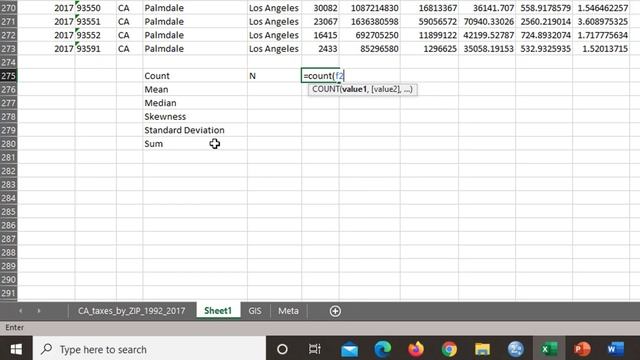Click the value 16813367 cell

(429, 8)
